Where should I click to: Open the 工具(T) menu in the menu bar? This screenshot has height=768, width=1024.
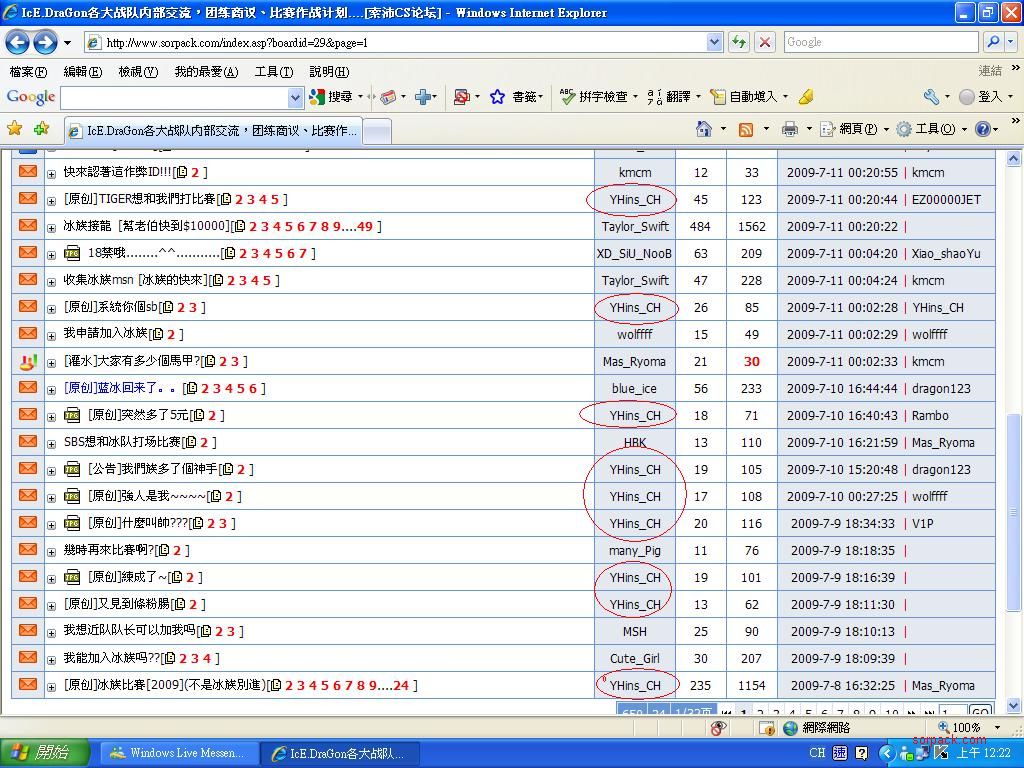[273, 72]
